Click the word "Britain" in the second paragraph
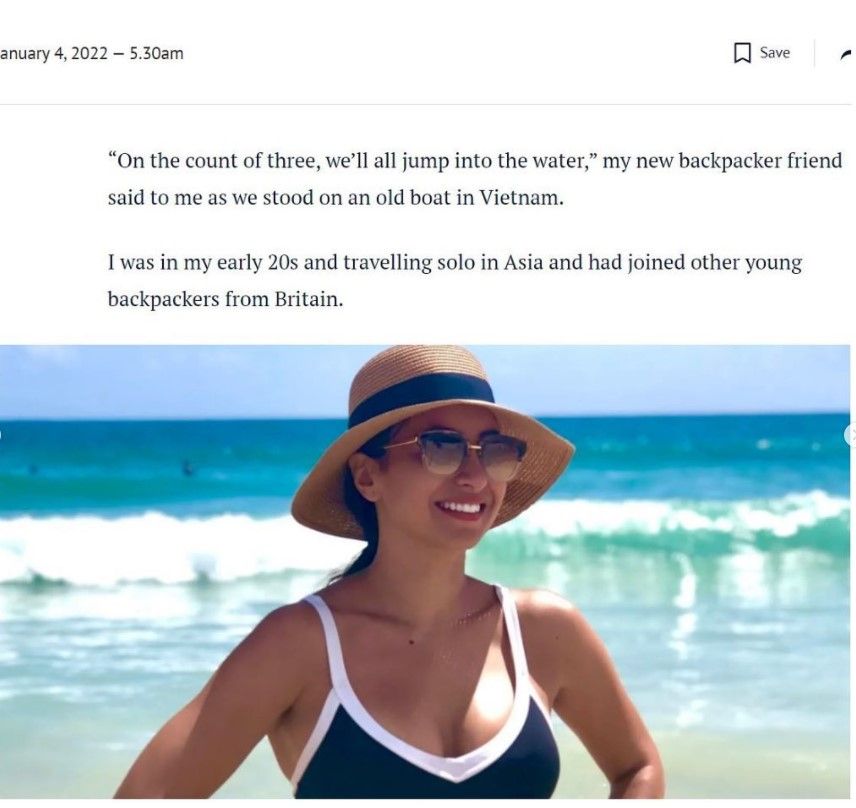This screenshot has height=808, width=856. click(x=308, y=298)
